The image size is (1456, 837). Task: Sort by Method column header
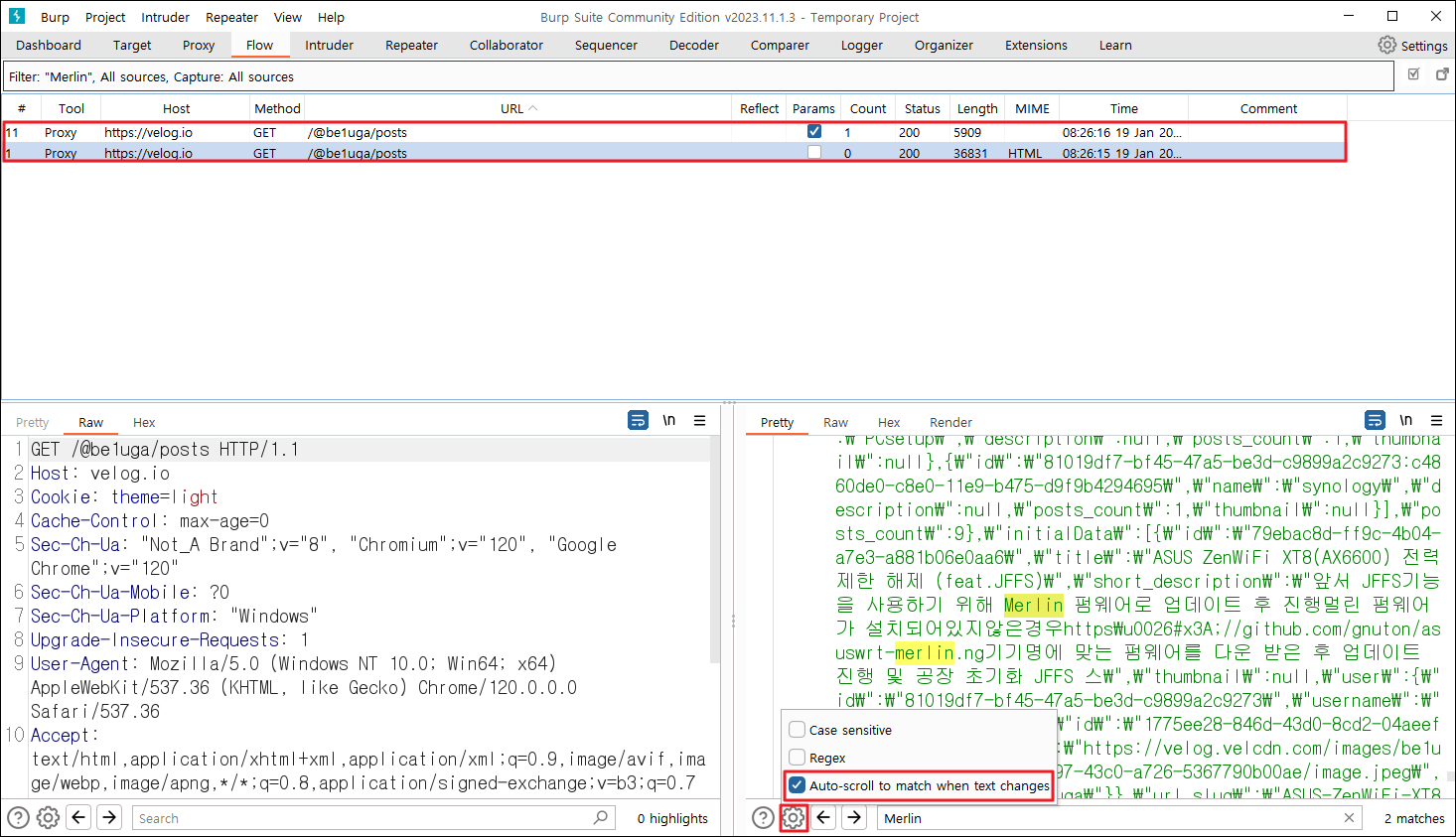pos(277,108)
